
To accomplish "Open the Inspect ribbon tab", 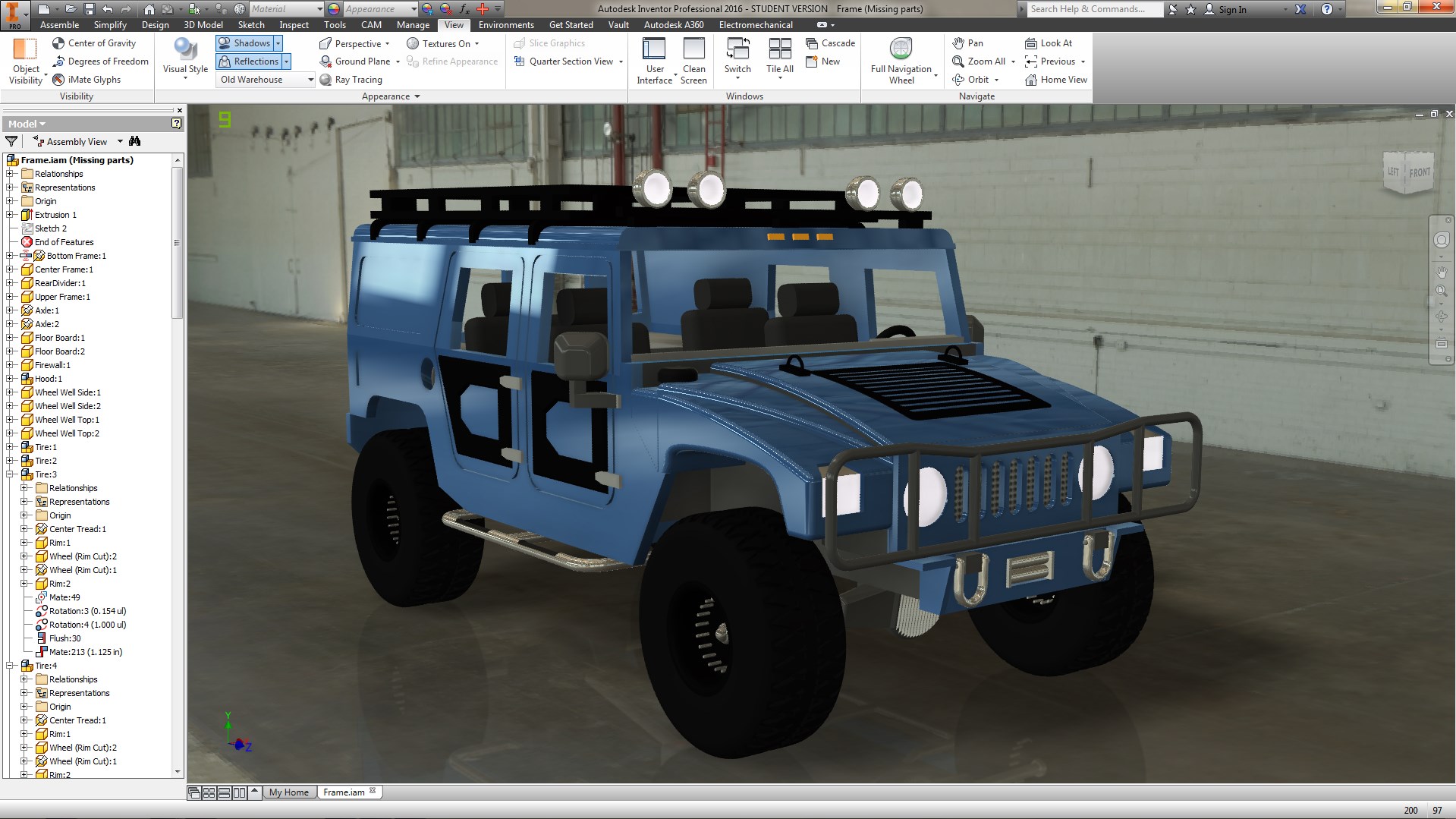I will (294, 24).
